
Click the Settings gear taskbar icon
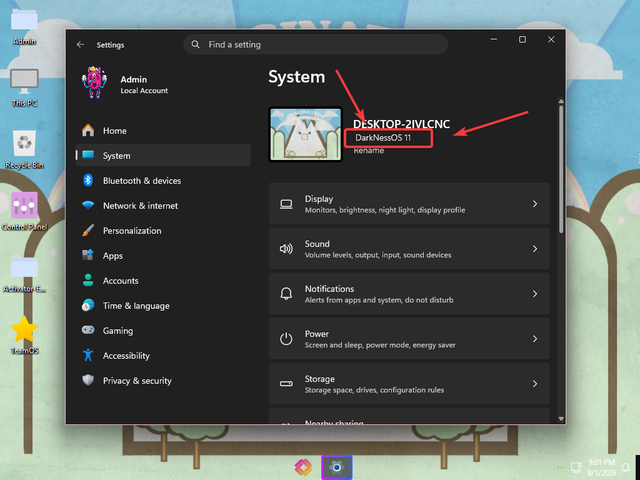click(336, 467)
